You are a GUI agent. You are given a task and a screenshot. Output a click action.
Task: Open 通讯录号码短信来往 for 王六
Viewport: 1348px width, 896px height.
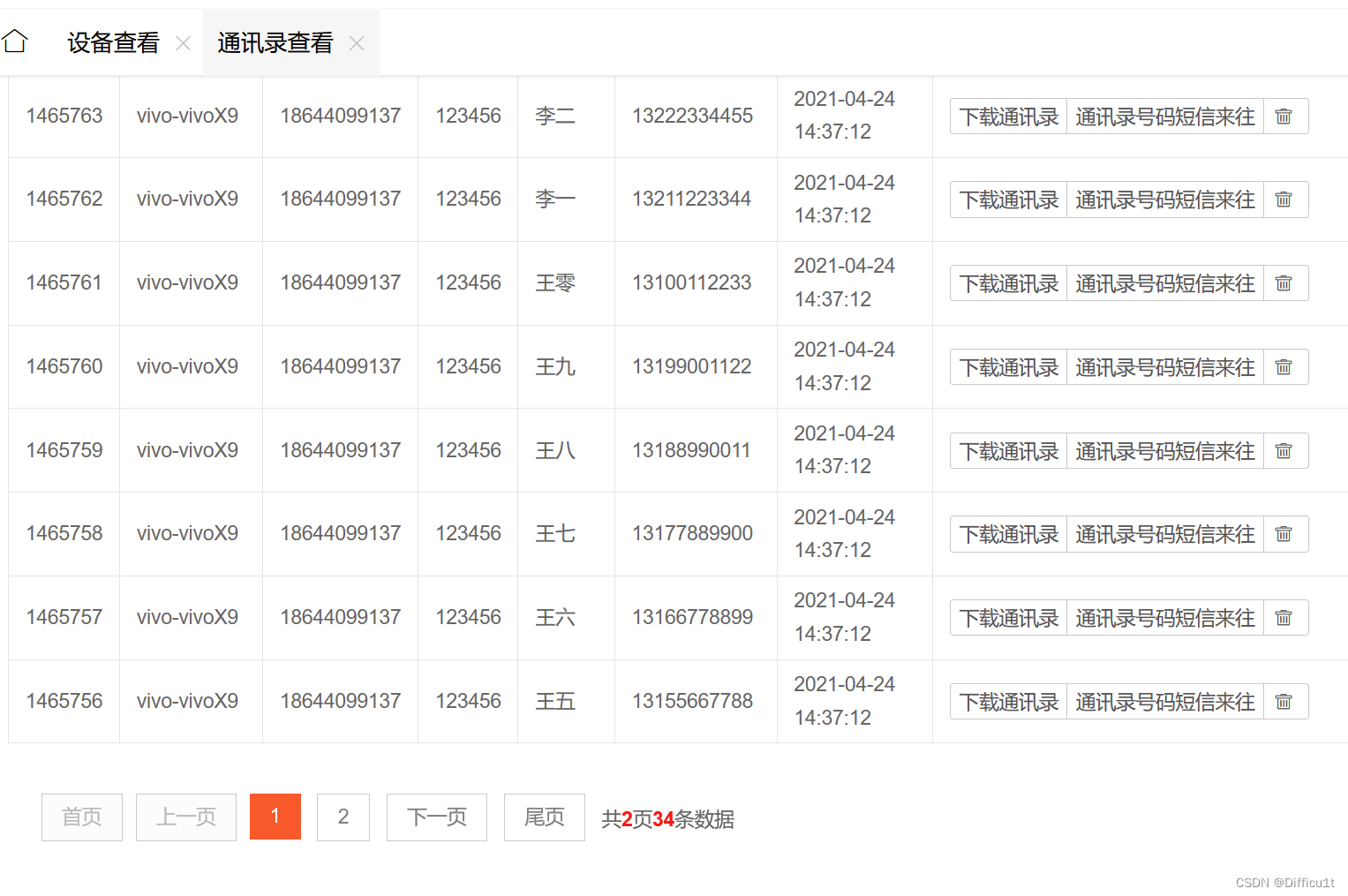click(1165, 618)
